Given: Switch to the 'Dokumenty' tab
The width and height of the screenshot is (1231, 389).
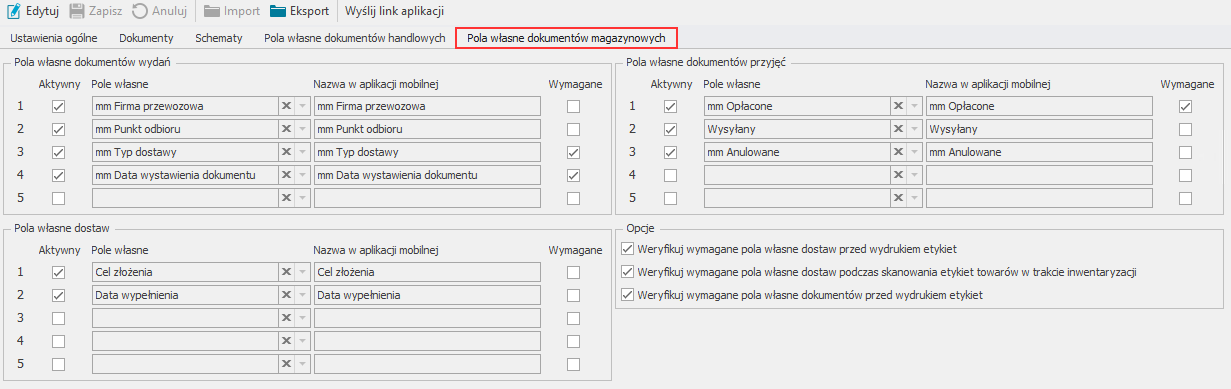Looking at the screenshot, I should point(146,38).
